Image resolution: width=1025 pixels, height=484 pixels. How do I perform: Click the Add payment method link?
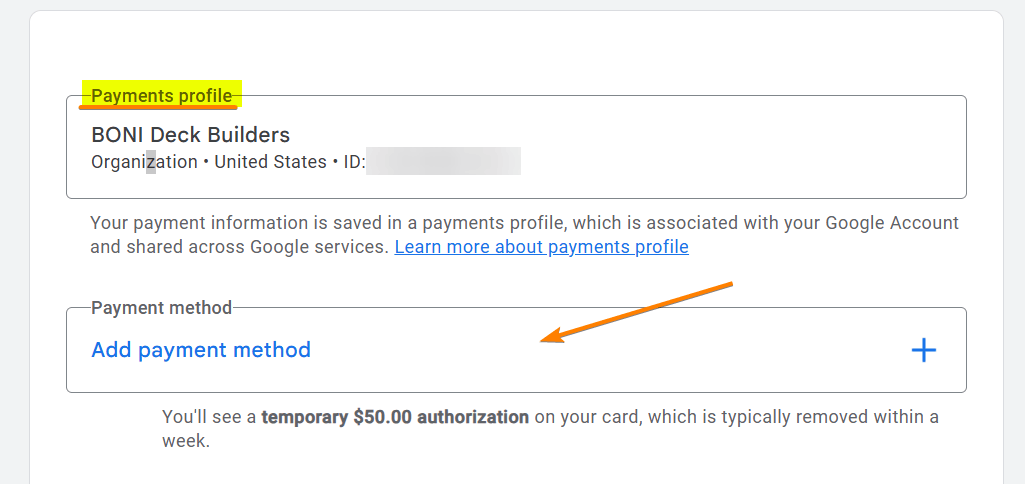tap(201, 350)
